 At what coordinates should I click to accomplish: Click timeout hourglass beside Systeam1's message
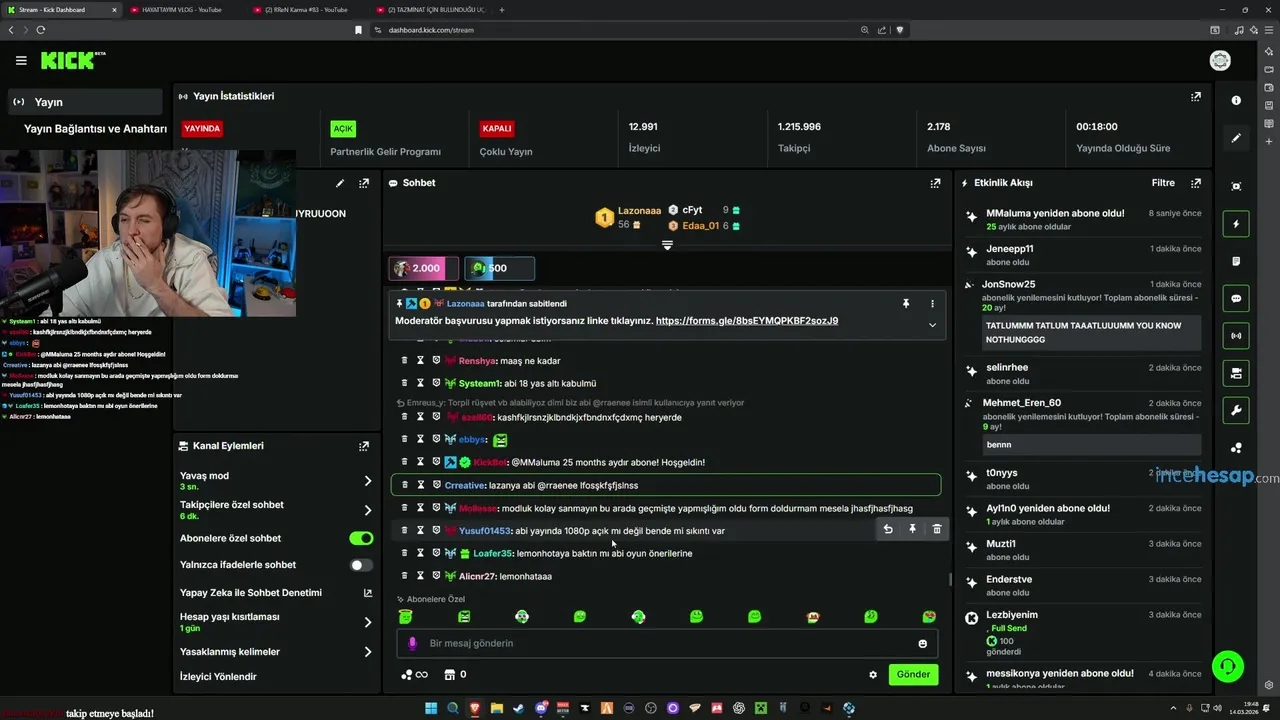420,383
